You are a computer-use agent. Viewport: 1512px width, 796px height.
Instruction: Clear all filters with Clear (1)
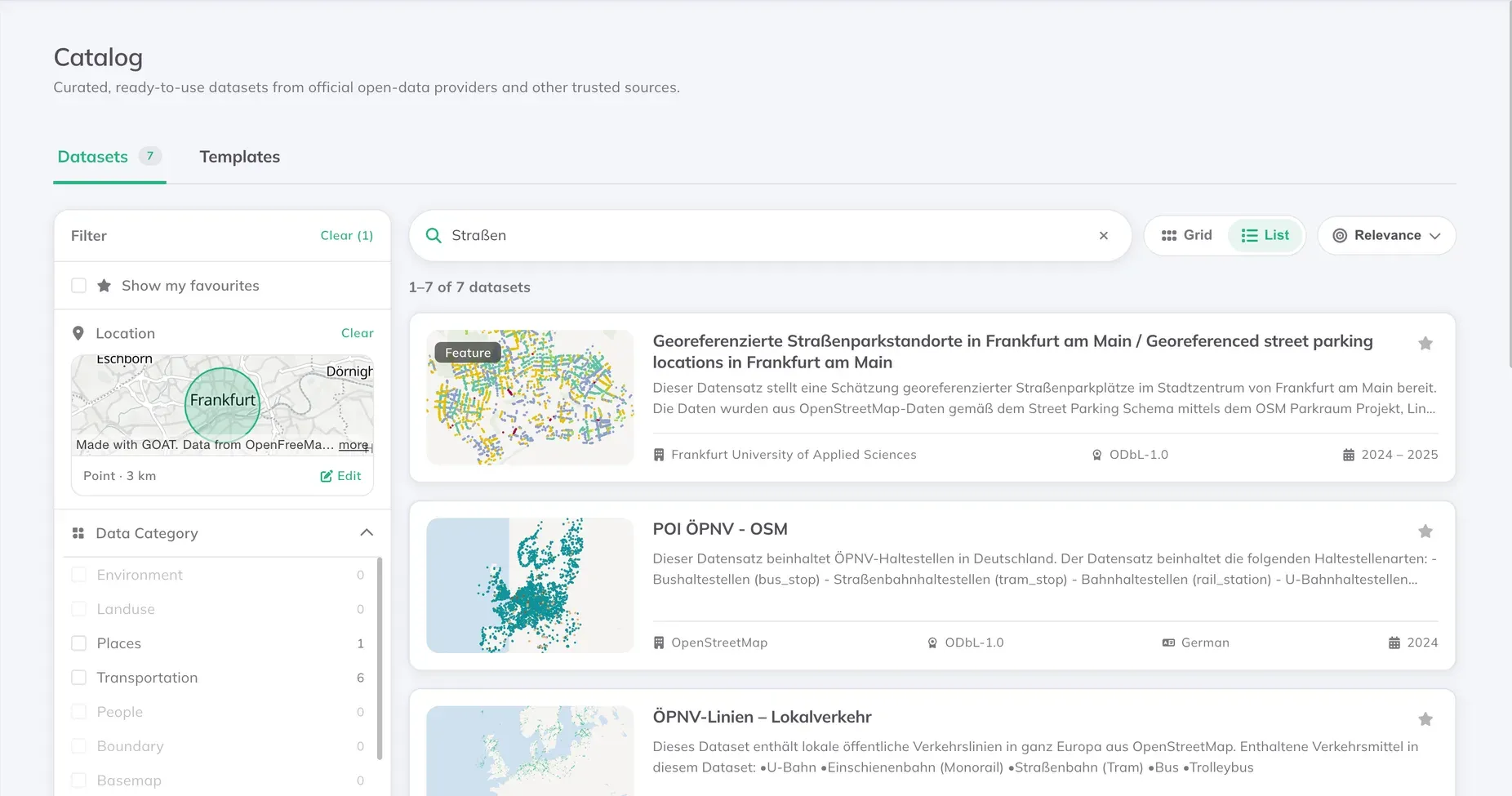(347, 235)
